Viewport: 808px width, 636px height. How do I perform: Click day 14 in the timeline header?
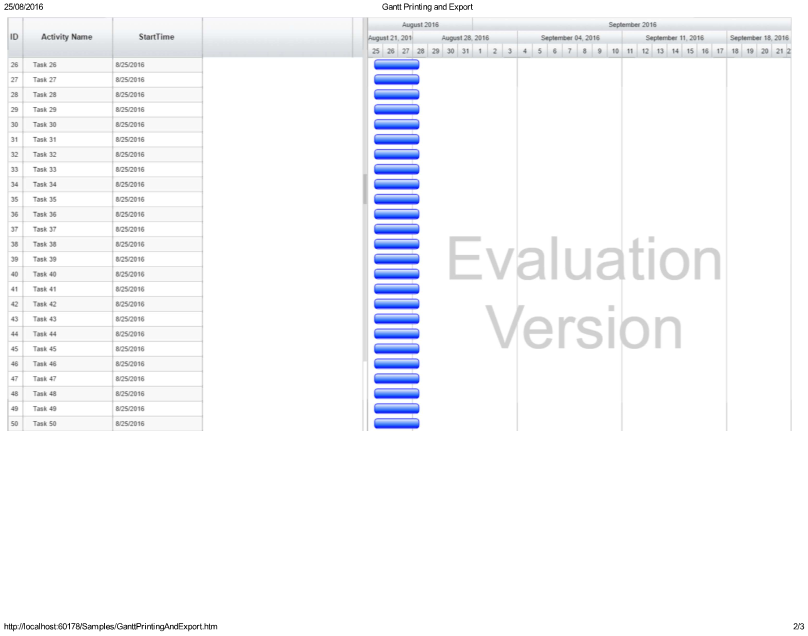pyautogui.click(x=675, y=51)
